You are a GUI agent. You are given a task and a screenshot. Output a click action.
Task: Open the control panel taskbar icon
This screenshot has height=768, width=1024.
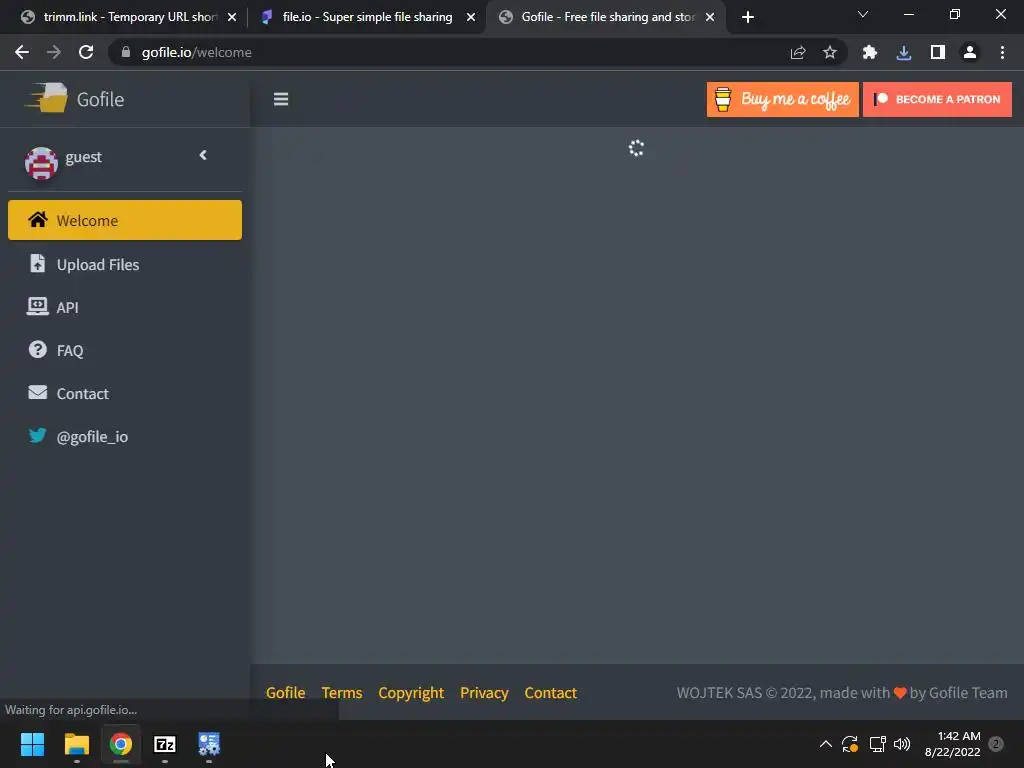pos(209,744)
